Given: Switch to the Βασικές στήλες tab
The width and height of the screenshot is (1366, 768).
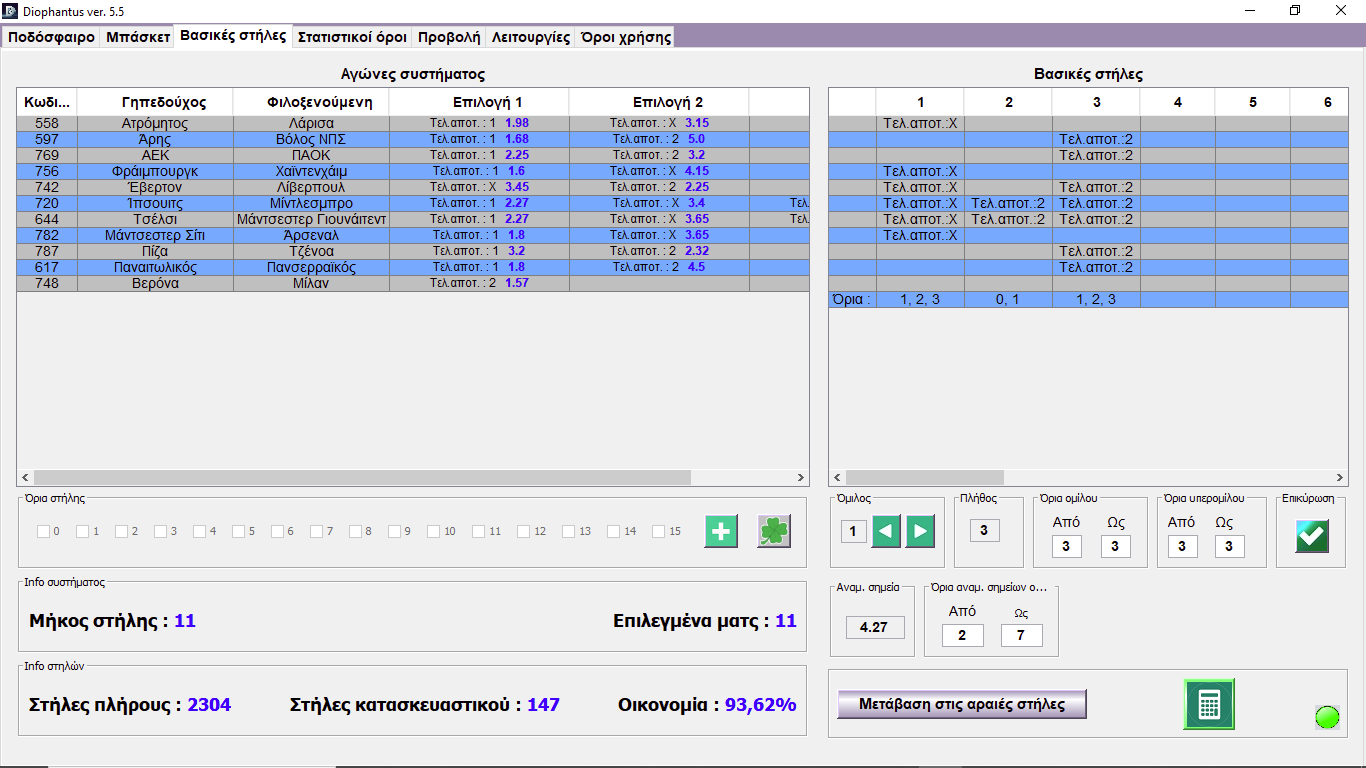Looking at the screenshot, I should 233,36.
